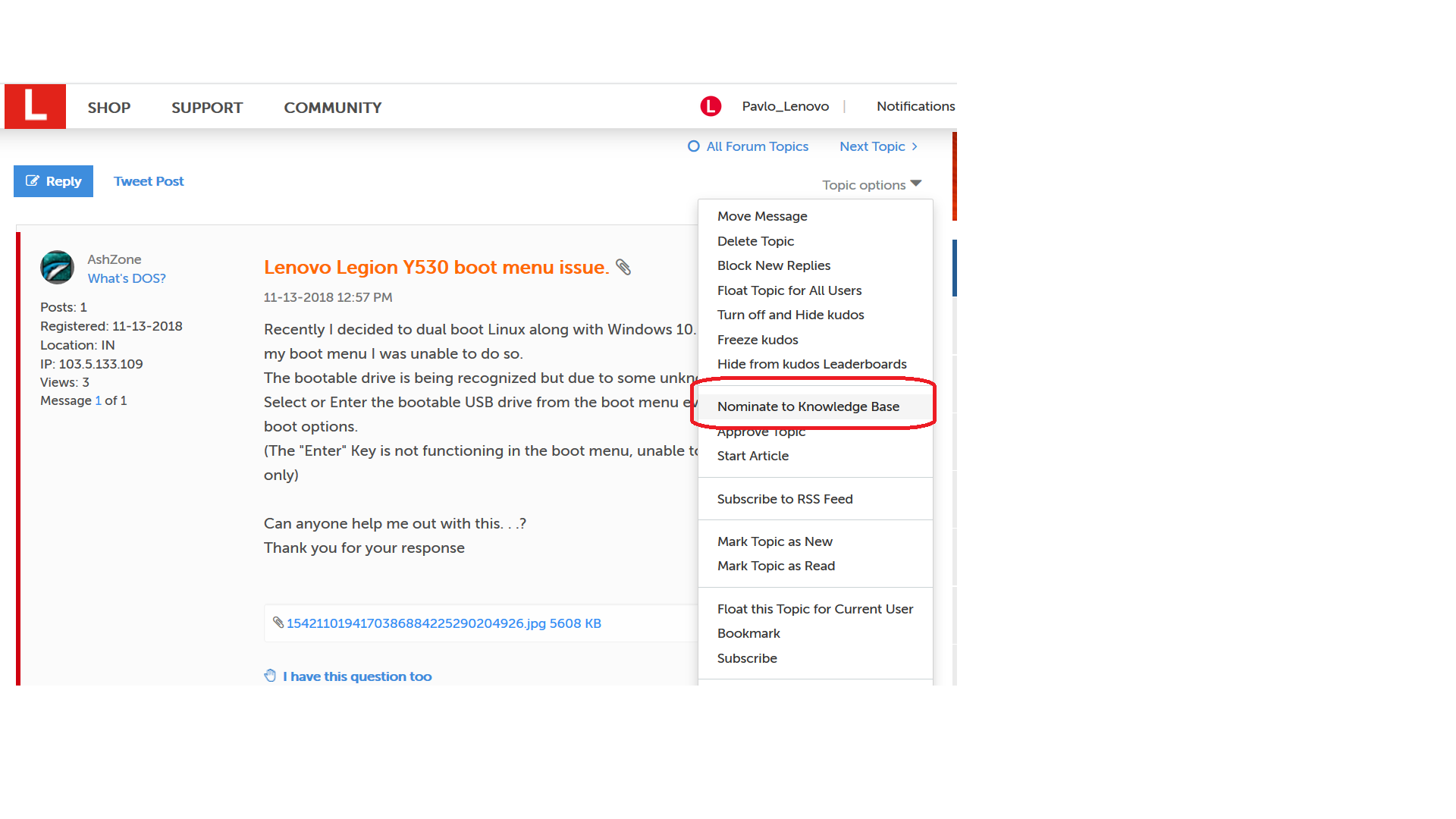Select Turn off and Hide kudos

[x=790, y=315]
